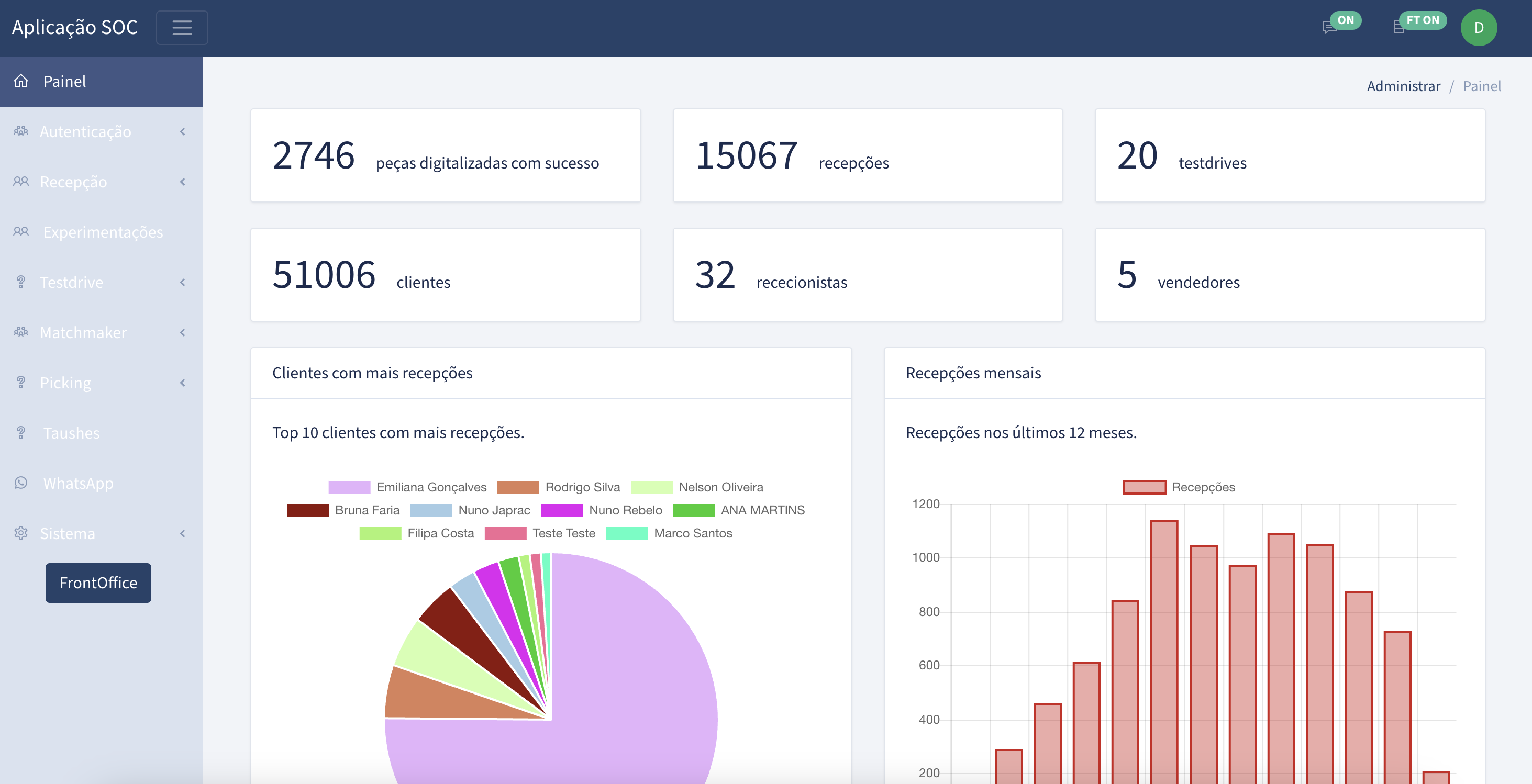Open the green D user avatar
The image size is (1532, 784).
click(x=1479, y=27)
